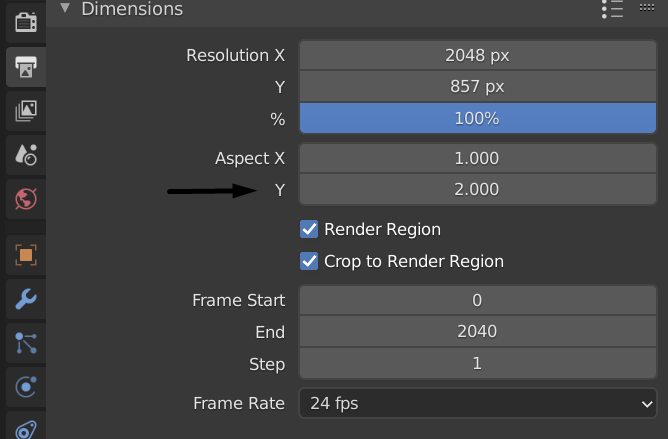Select the Output properties tab icon

point(26,67)
